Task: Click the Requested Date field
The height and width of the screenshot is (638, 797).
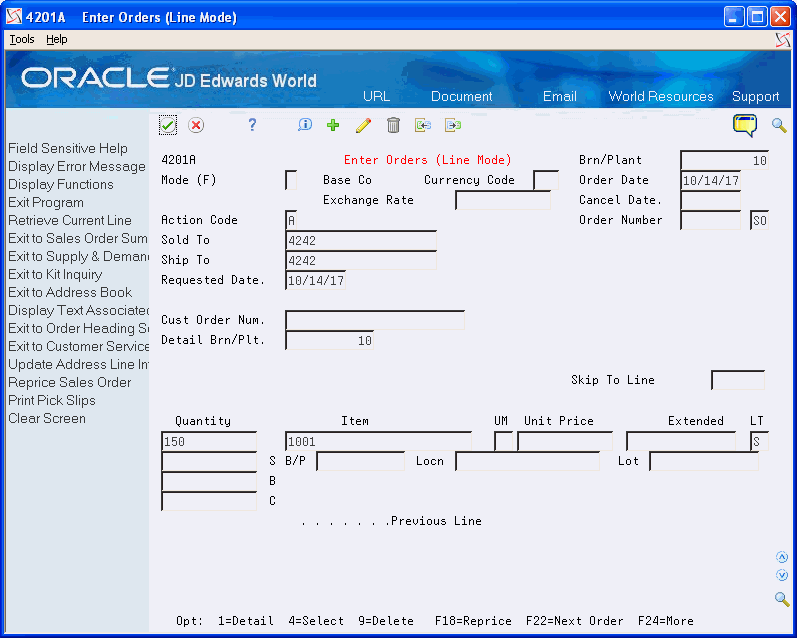Action: tap(315, 280)
